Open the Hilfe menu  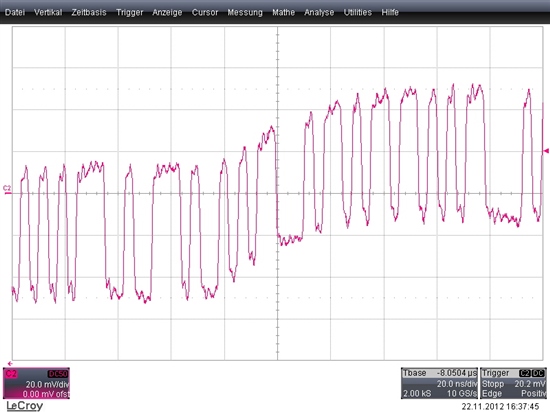click(390, 12)
